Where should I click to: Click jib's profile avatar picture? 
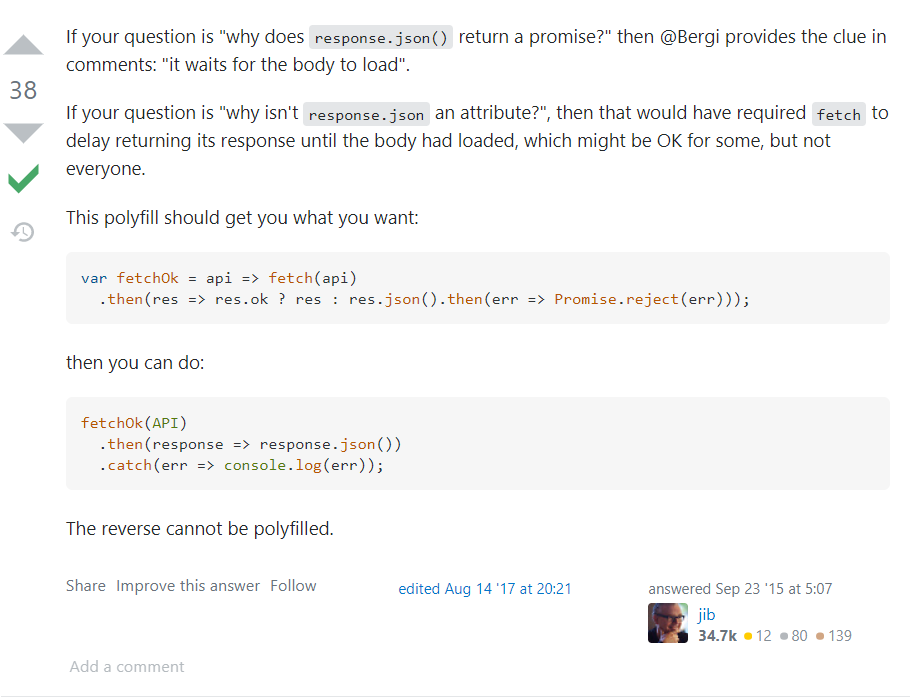click(667, 623)
